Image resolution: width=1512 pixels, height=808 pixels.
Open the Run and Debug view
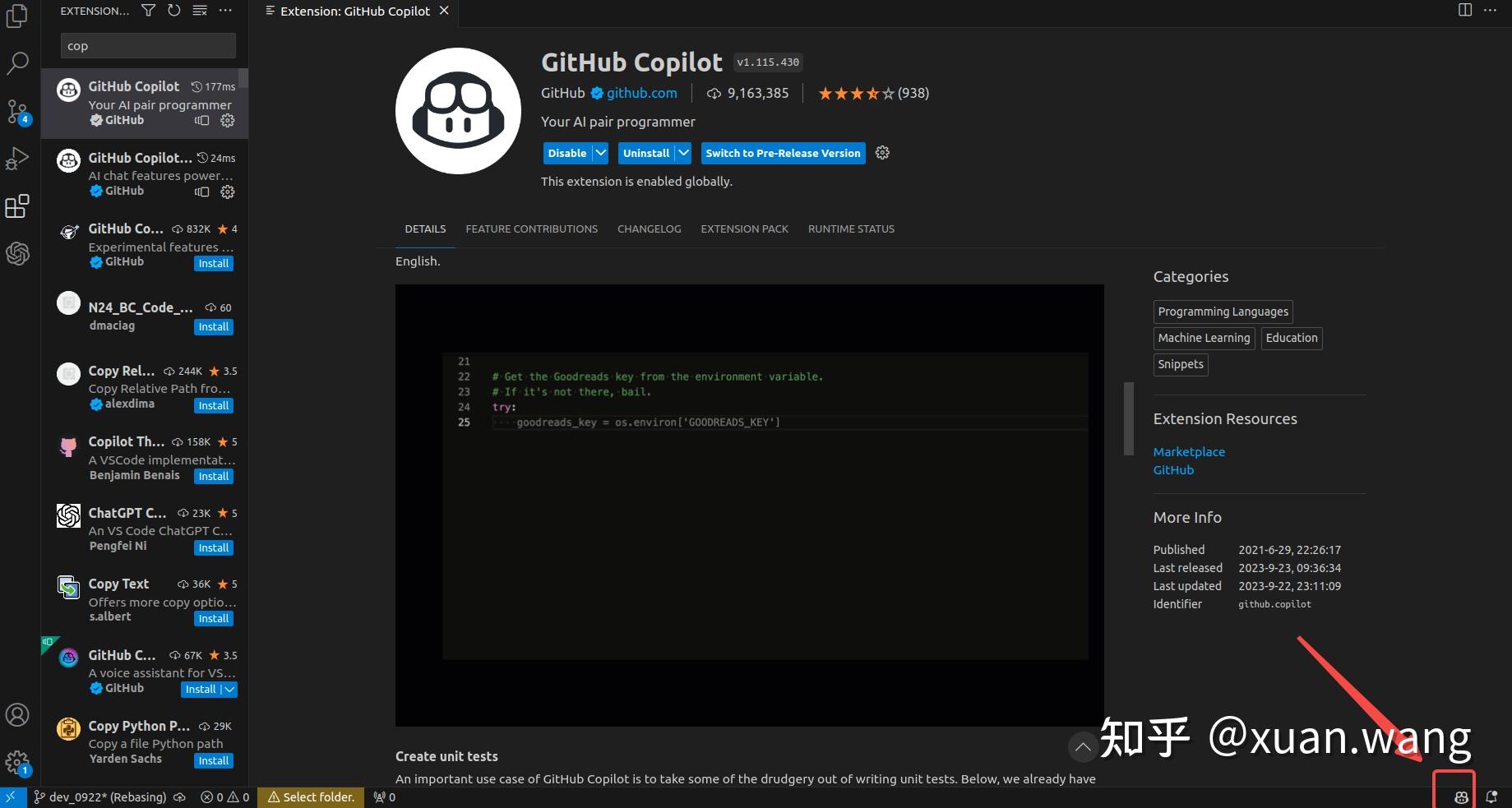click(x=17, y=159)
